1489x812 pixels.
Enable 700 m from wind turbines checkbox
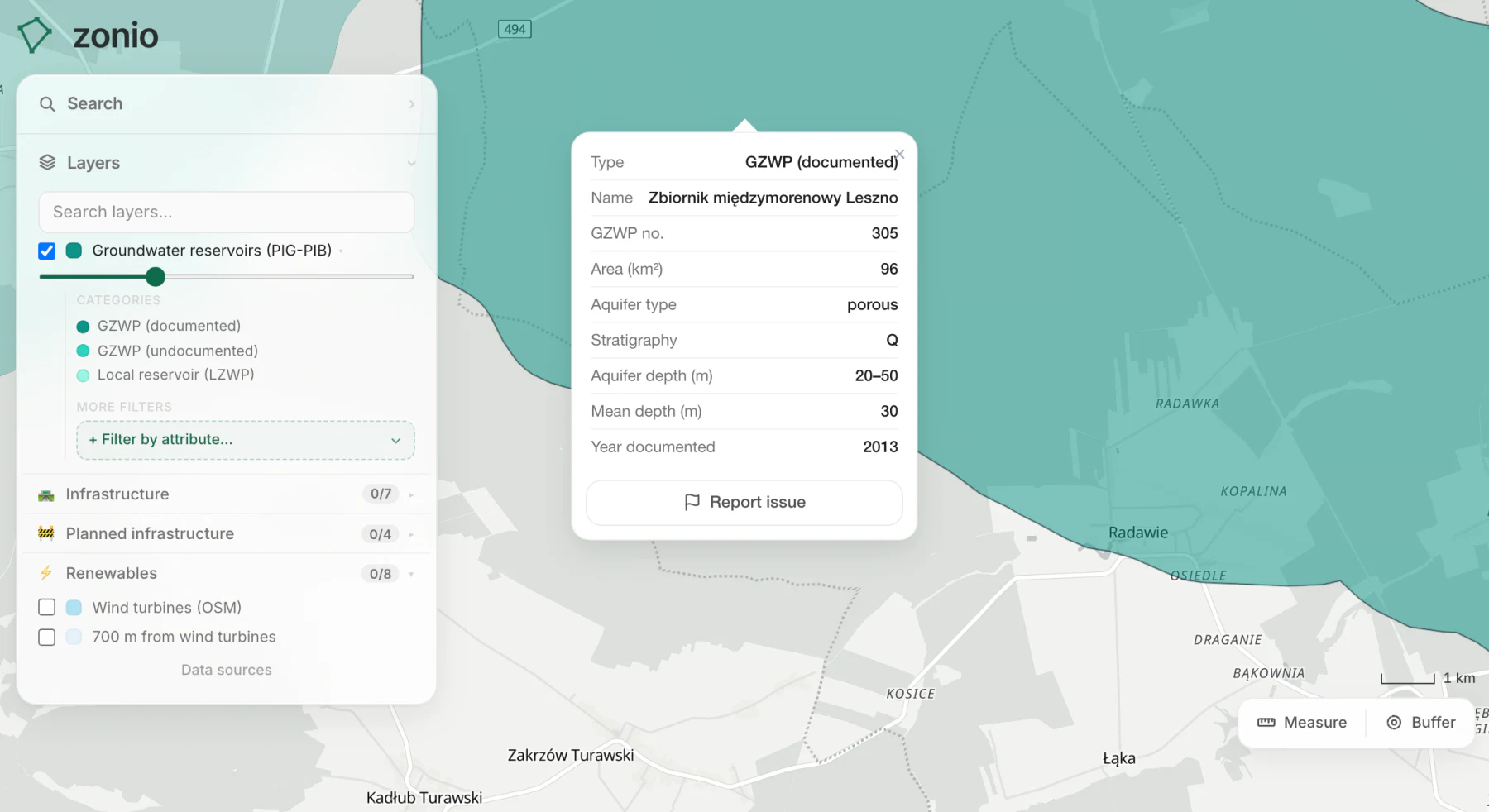coord(47,638)
